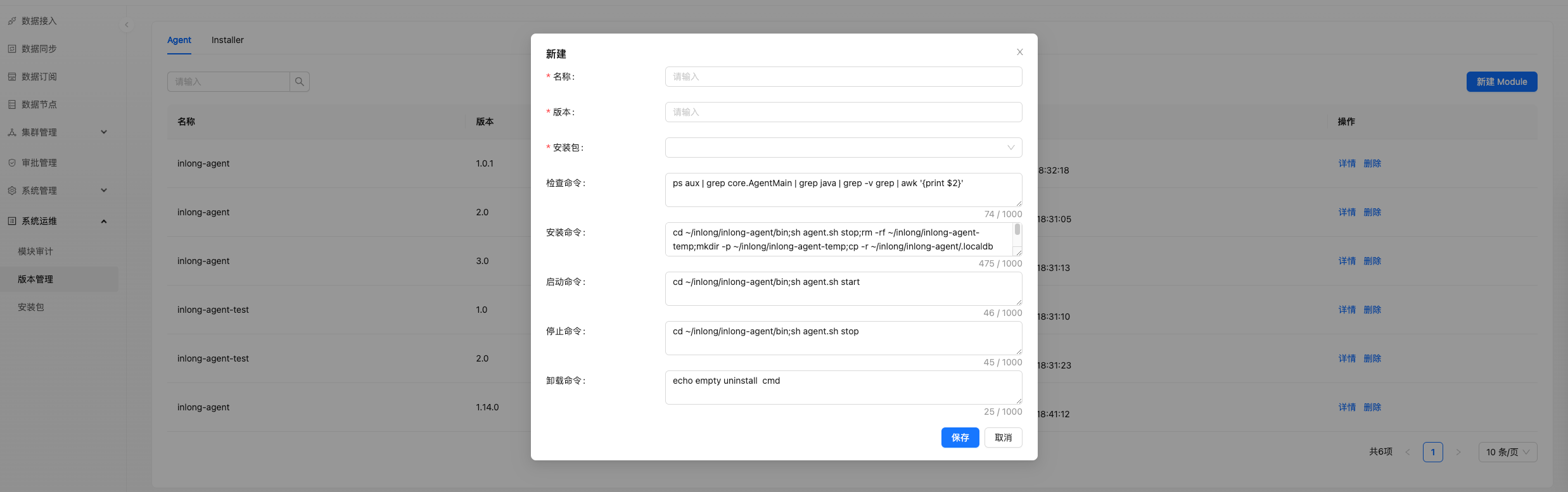Viewport: 1568px width, 492px height.
Task: Open 模块审计 in the sidebar
Action: pyautogui.click(x=35, y=251)
